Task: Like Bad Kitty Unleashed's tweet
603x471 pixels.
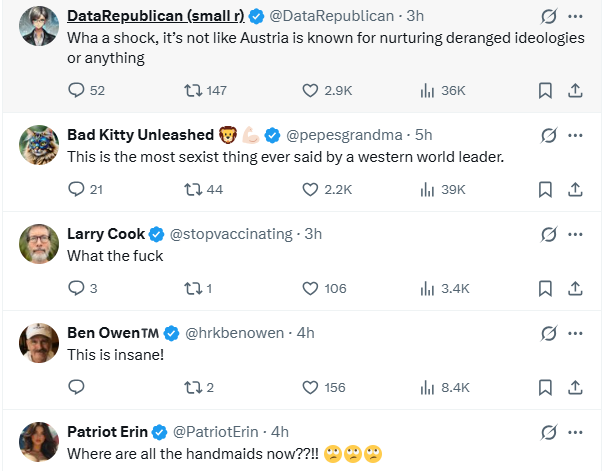Action: click(x=311, y=189)
